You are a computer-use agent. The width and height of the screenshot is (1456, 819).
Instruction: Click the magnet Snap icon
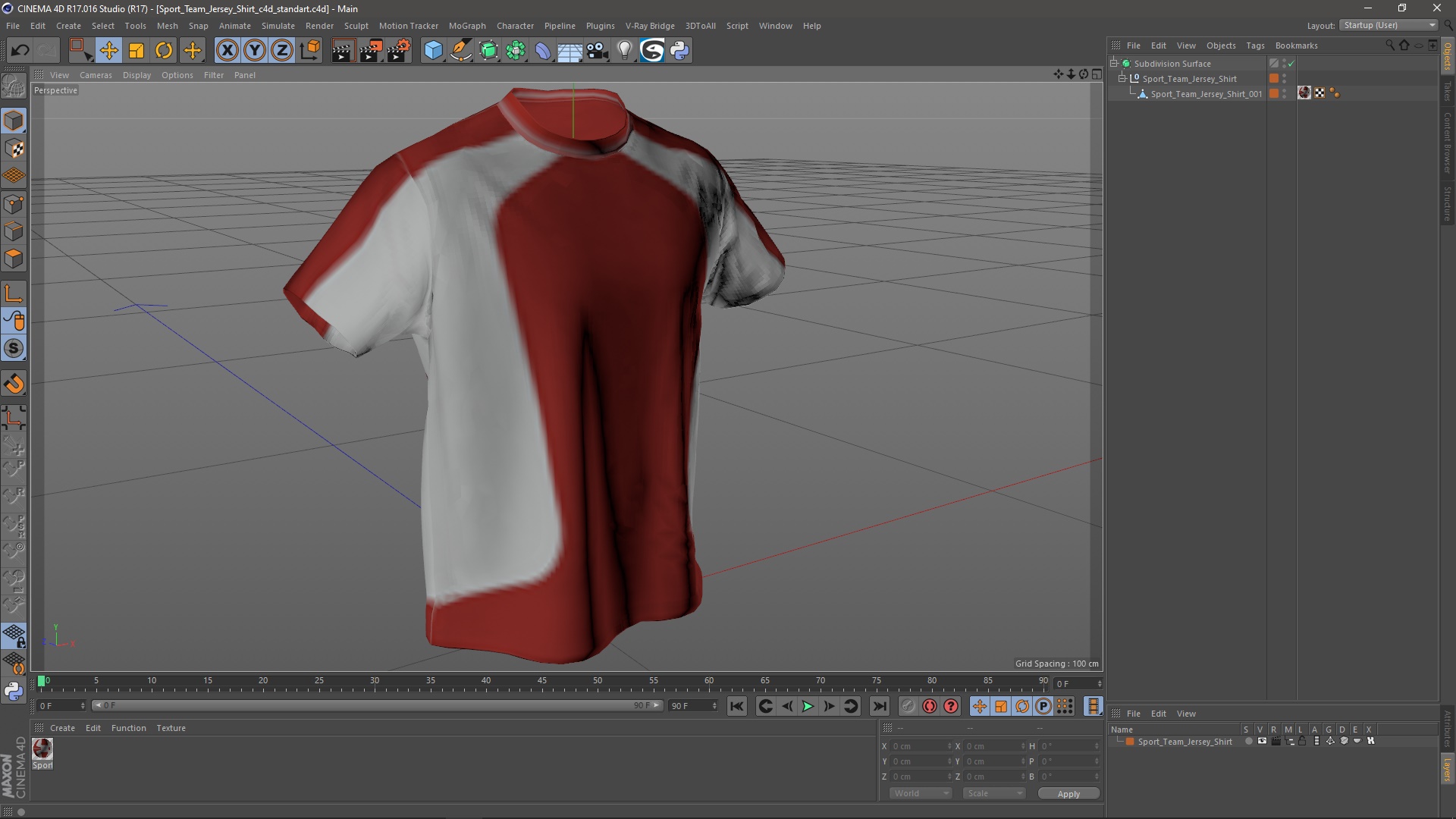14,384
